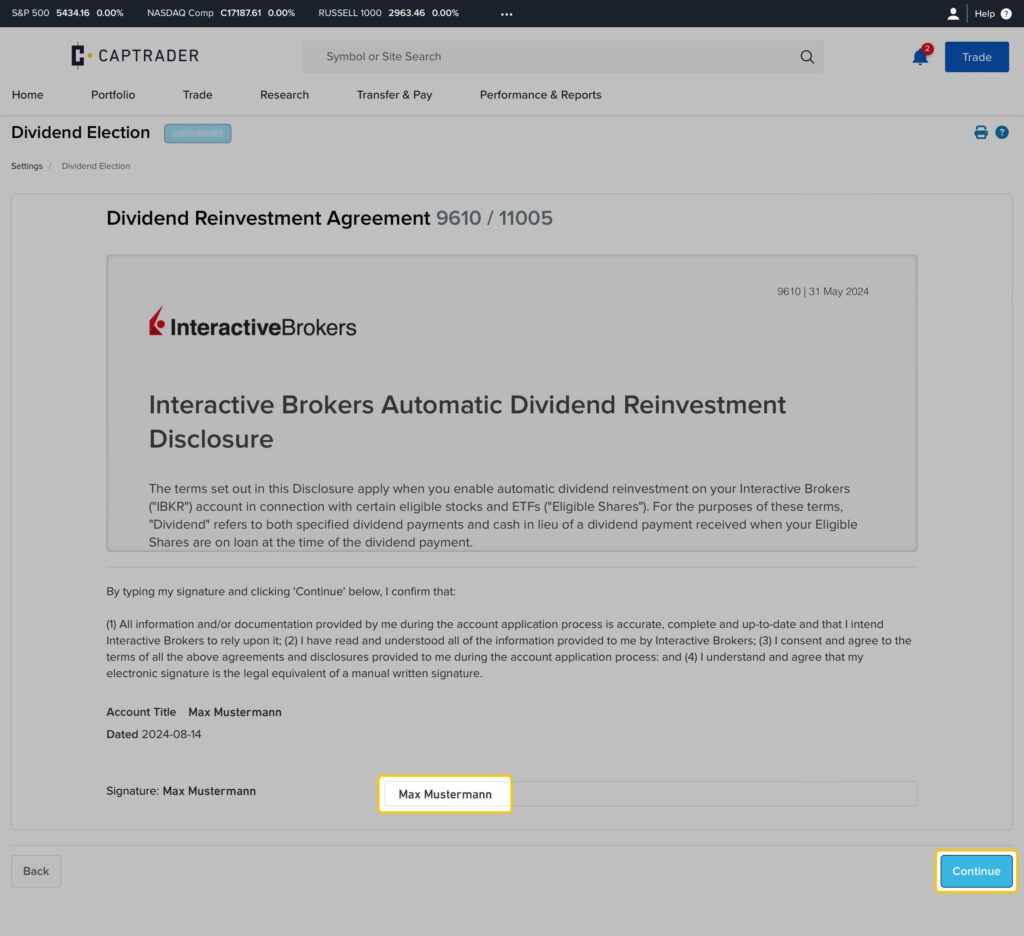Click the S&P 500 ticker value
Screen dimensions: 1024x936
72,13
